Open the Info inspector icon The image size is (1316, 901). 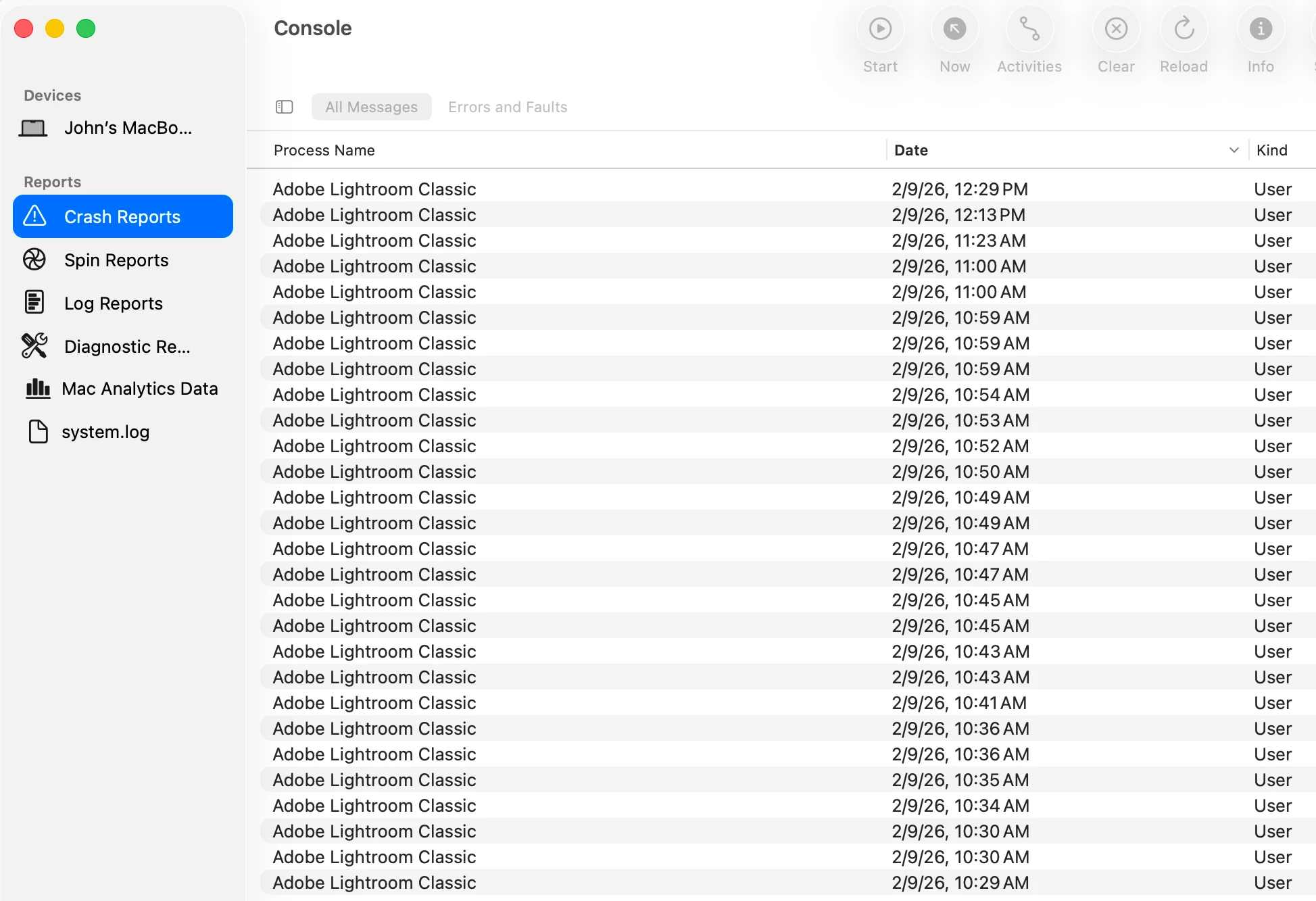pyautogui.click(x=1260, y=29)
